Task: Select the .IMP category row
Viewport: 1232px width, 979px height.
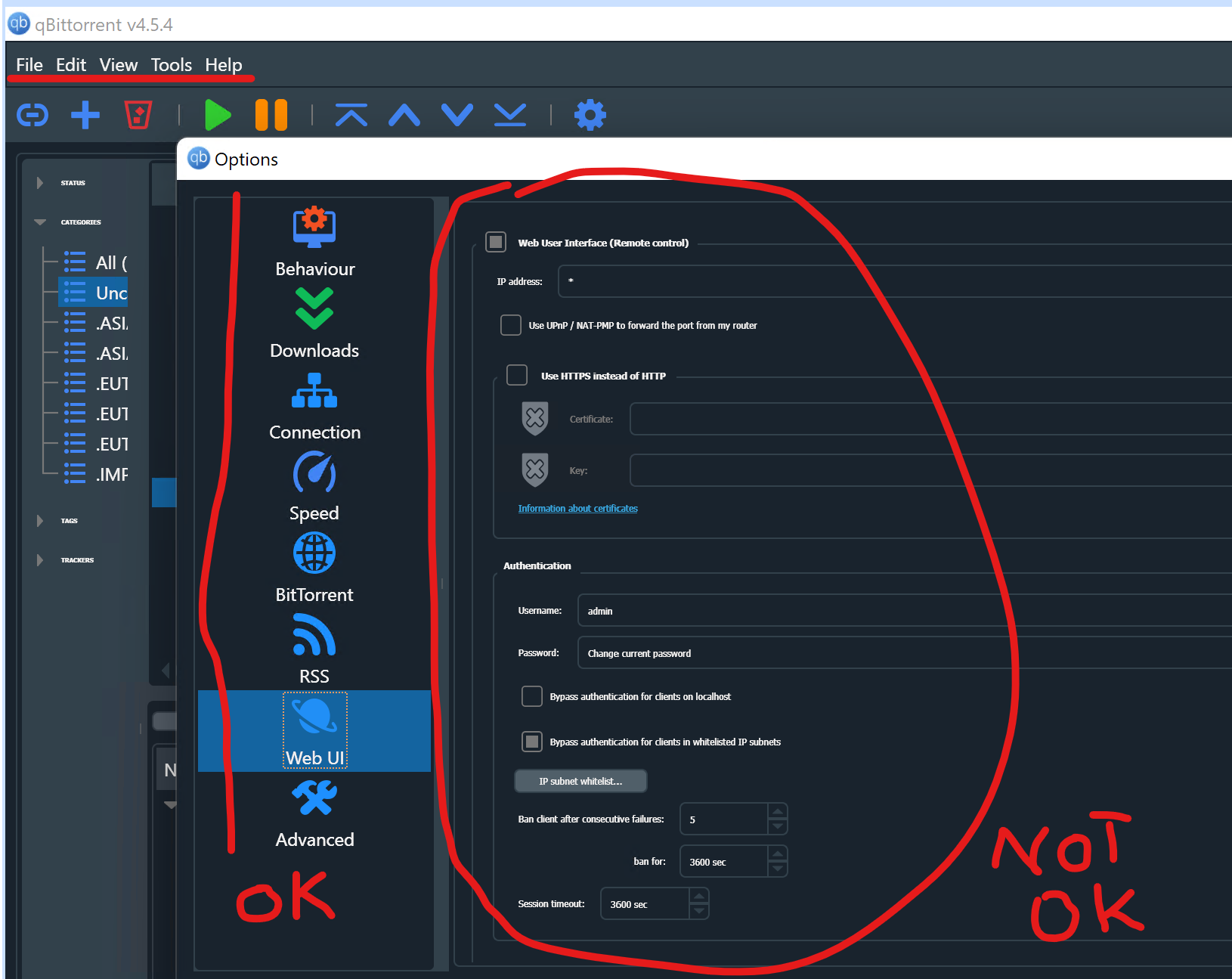Action: 94,474
